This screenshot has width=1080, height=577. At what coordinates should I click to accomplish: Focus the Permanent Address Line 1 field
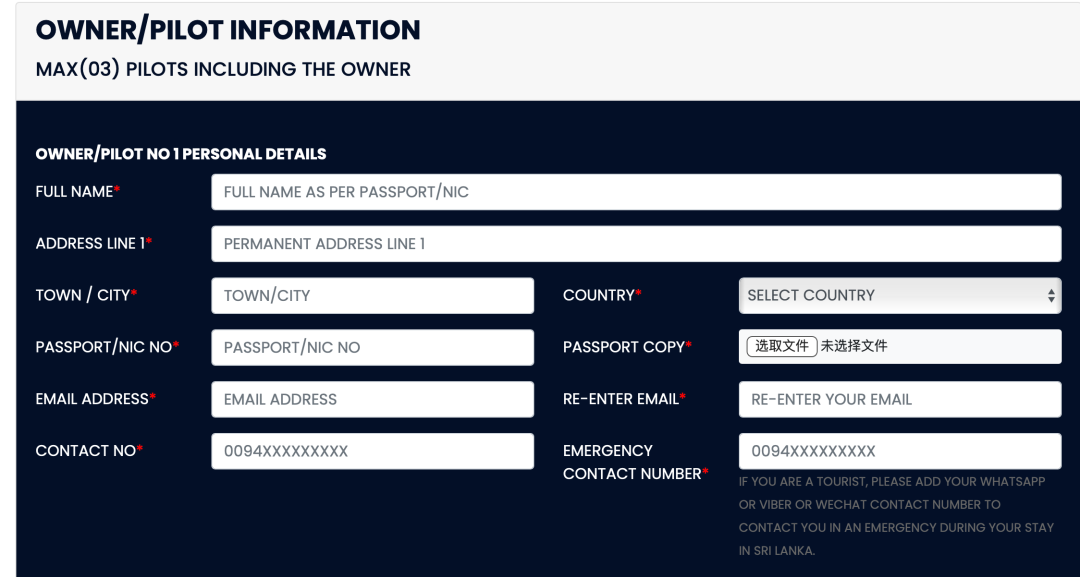click(636, 244)
